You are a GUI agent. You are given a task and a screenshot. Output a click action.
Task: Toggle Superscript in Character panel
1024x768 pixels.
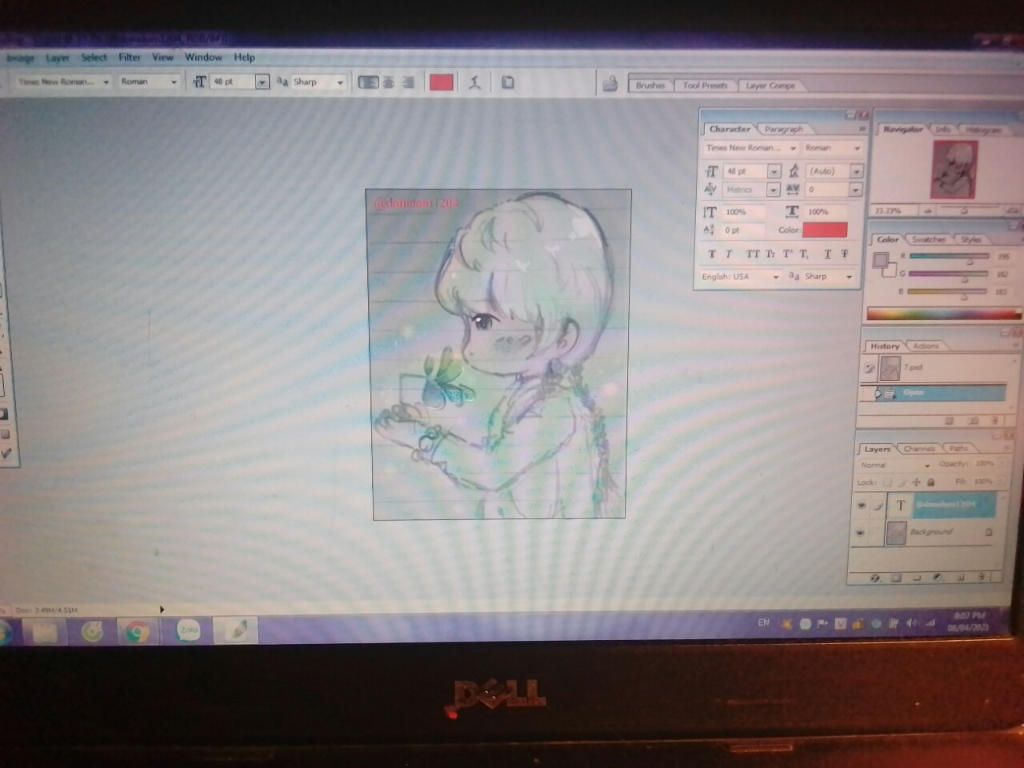coord(787,254)
